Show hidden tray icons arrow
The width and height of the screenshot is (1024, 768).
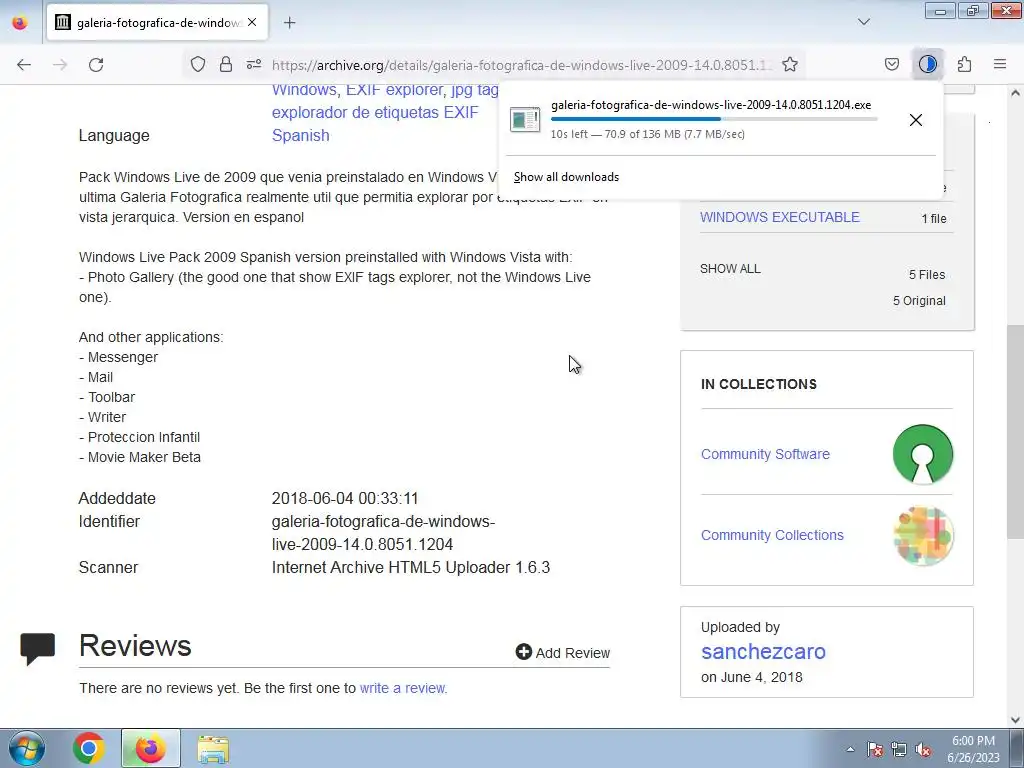click(x=850, y=749)
